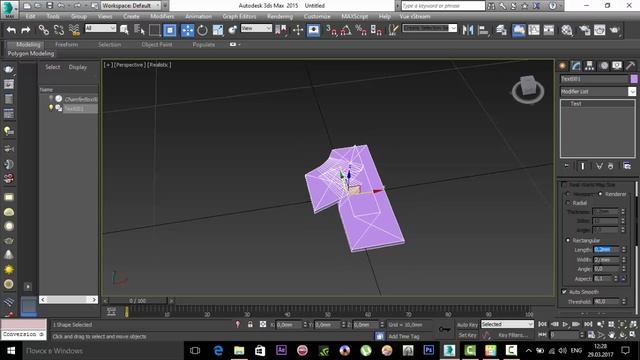Click the Length input field
640x360 pixels.
[x=606, y=249]
